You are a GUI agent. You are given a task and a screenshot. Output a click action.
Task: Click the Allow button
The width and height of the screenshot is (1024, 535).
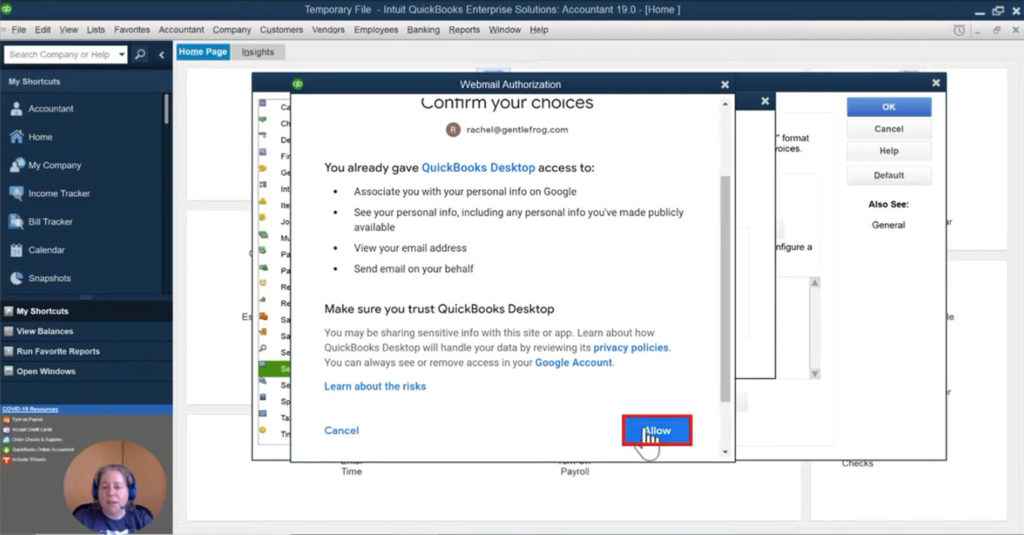(x=657, y=431)
